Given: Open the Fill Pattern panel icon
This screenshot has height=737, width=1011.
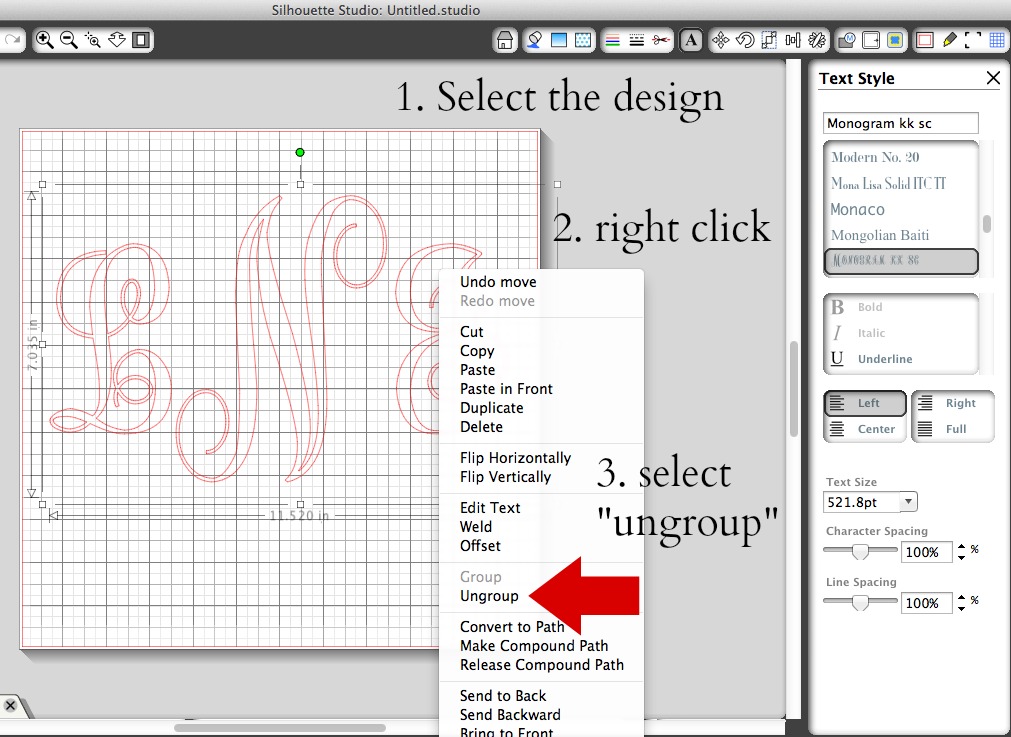Looking at the screenshot, I should point(583,40).
